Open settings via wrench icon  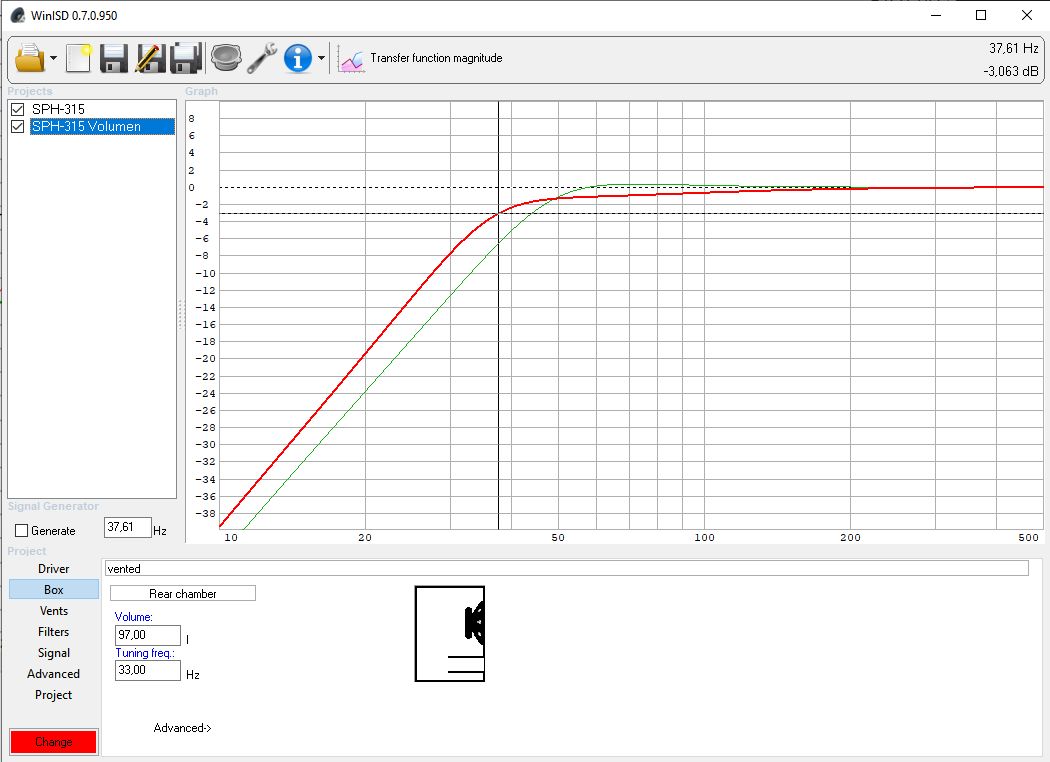tap(262, 58)
